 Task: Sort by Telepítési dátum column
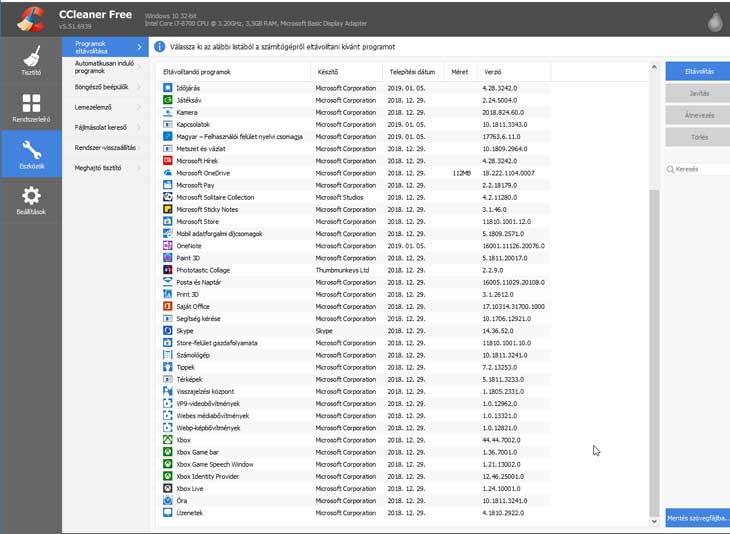pyautogui.click(x=413, y=72)
